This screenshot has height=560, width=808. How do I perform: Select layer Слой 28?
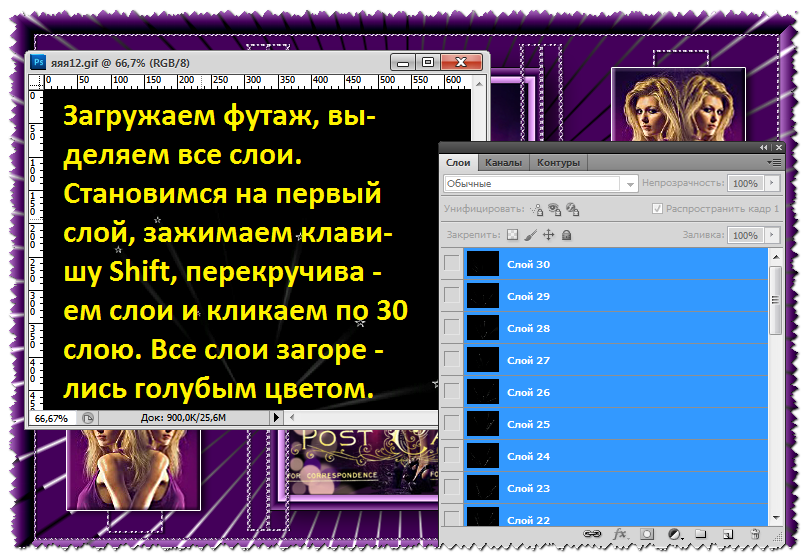click(x=616, y=328)
